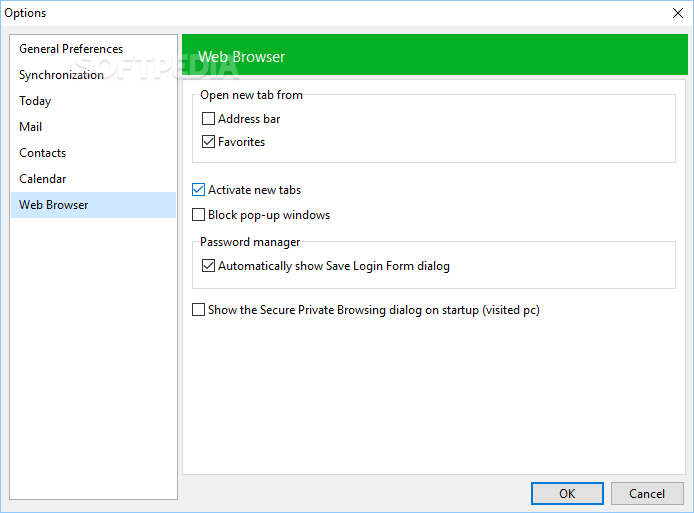Select Calendar in the sidebar
The width and height of the screenshot is (694, 513).
(x=93, y=179)
